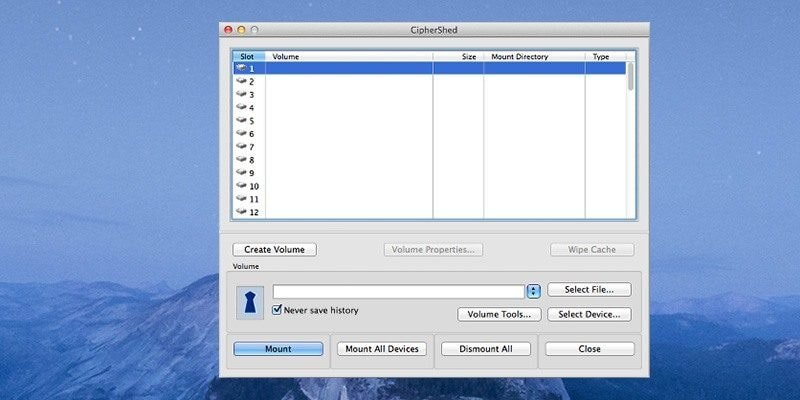The image size is (800, 400).
Task: Click the Close button at bottom
Action: (x=590, y=349)
